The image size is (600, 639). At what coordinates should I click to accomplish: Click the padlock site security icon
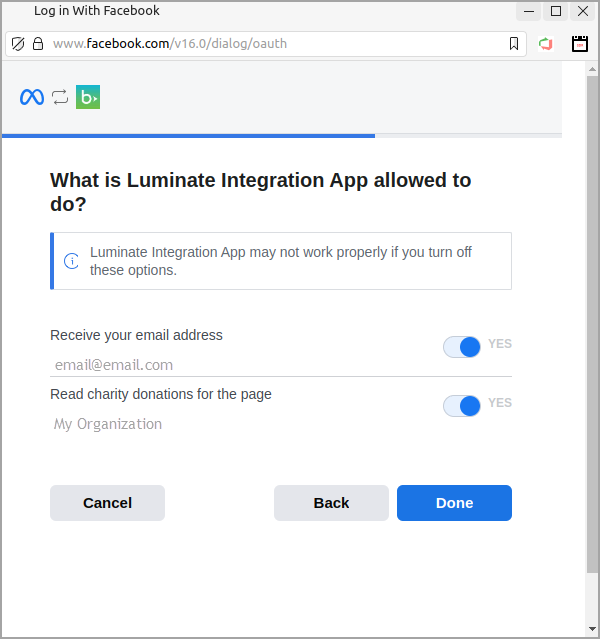click(38, 44)
